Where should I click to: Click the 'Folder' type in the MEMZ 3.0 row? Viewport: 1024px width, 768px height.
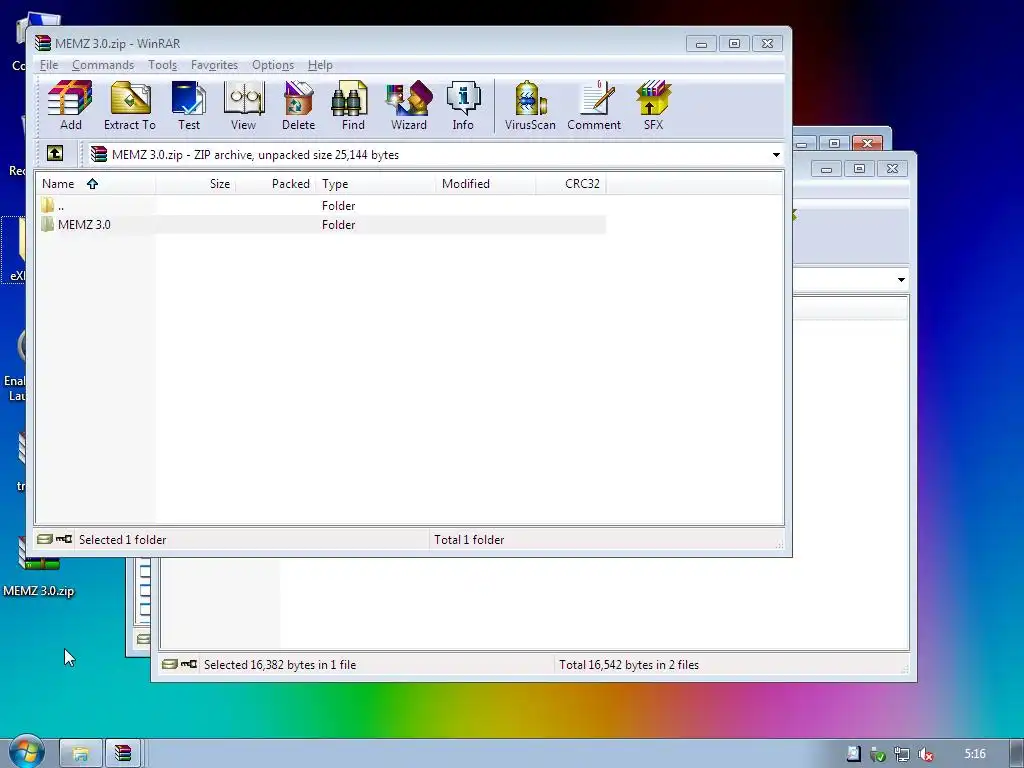coord(338,225)
